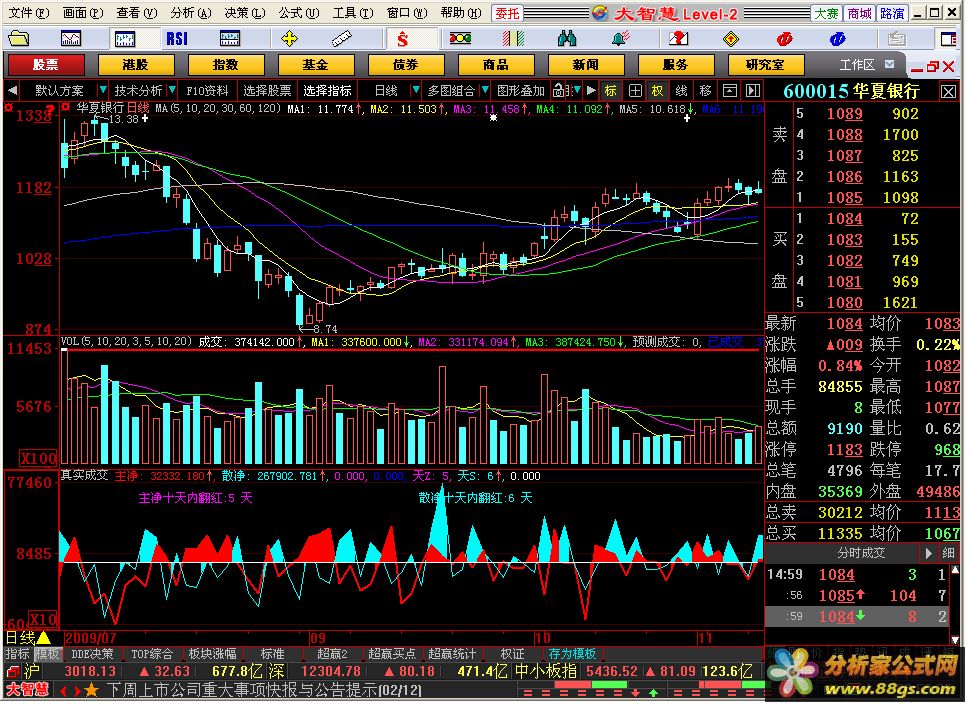Select the yellow crosshair move icon

pyautogui.click(x=289, y=39)
